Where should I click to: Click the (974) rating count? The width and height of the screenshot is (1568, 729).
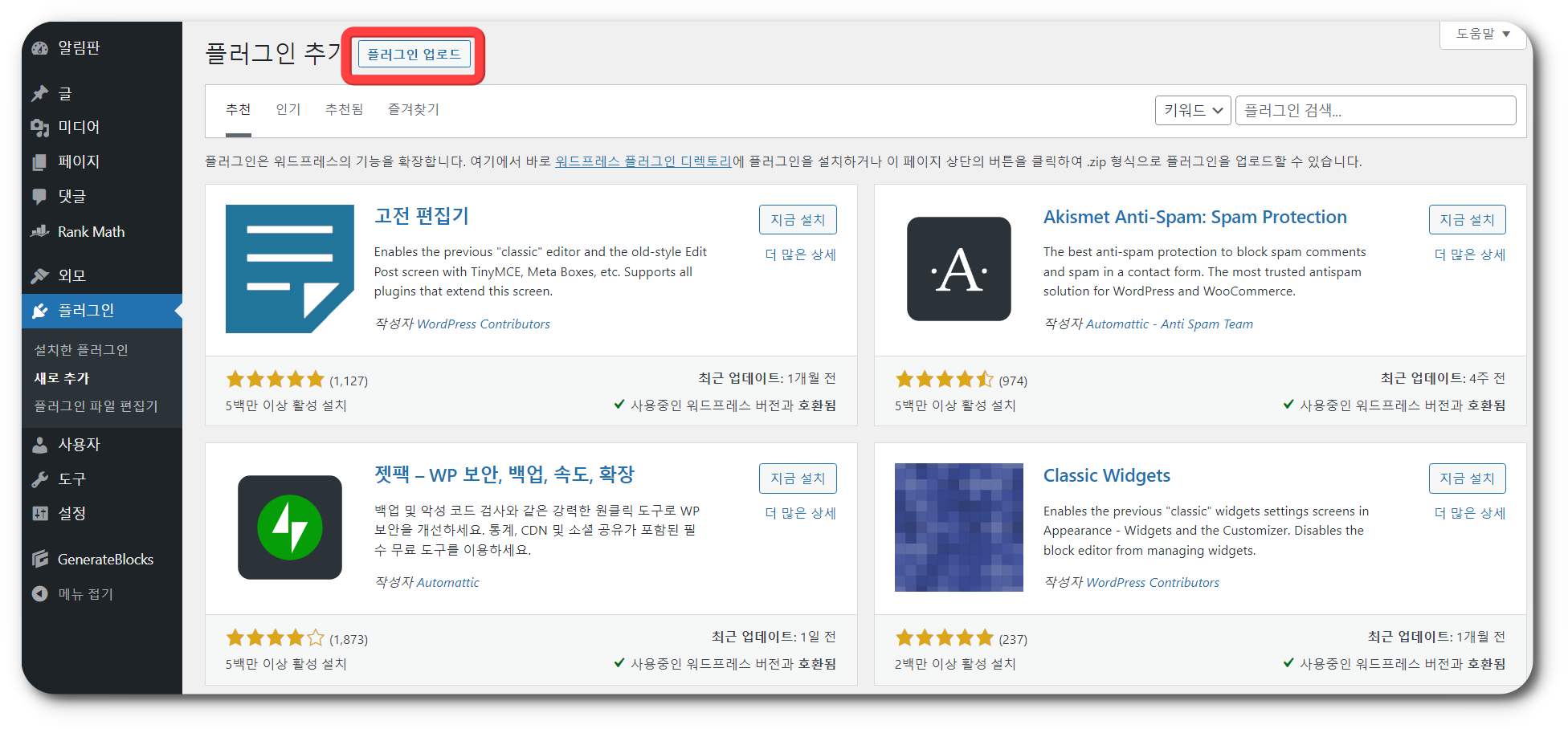point(1013,381)
